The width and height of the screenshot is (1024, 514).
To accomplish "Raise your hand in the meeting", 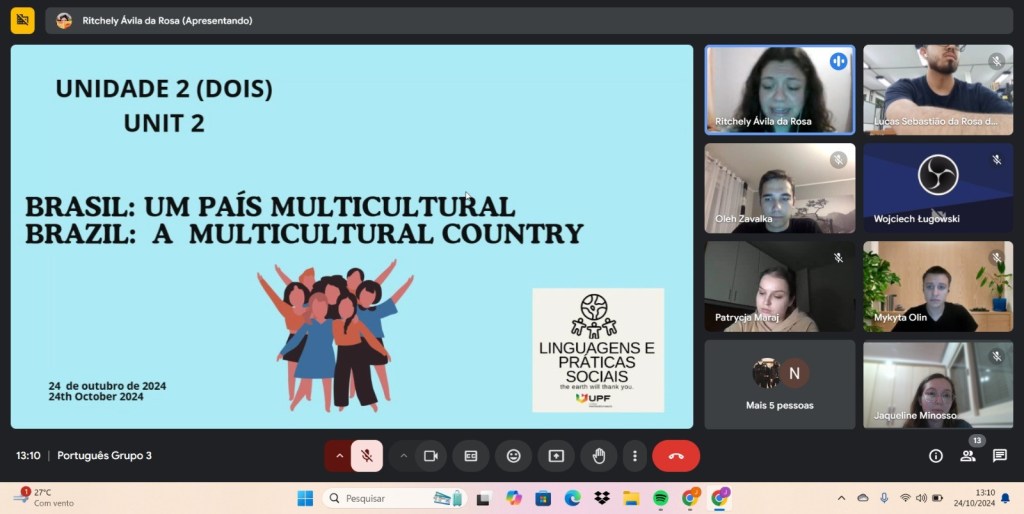I will coord(599,456).
